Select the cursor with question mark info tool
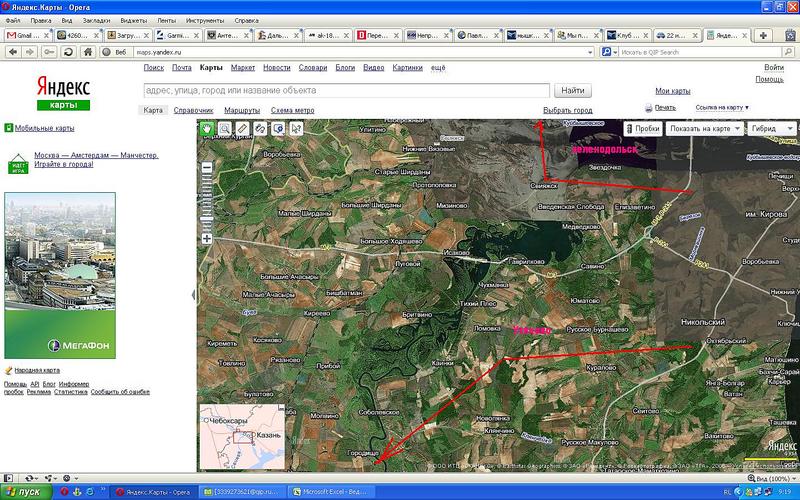 tap(296, 129)
